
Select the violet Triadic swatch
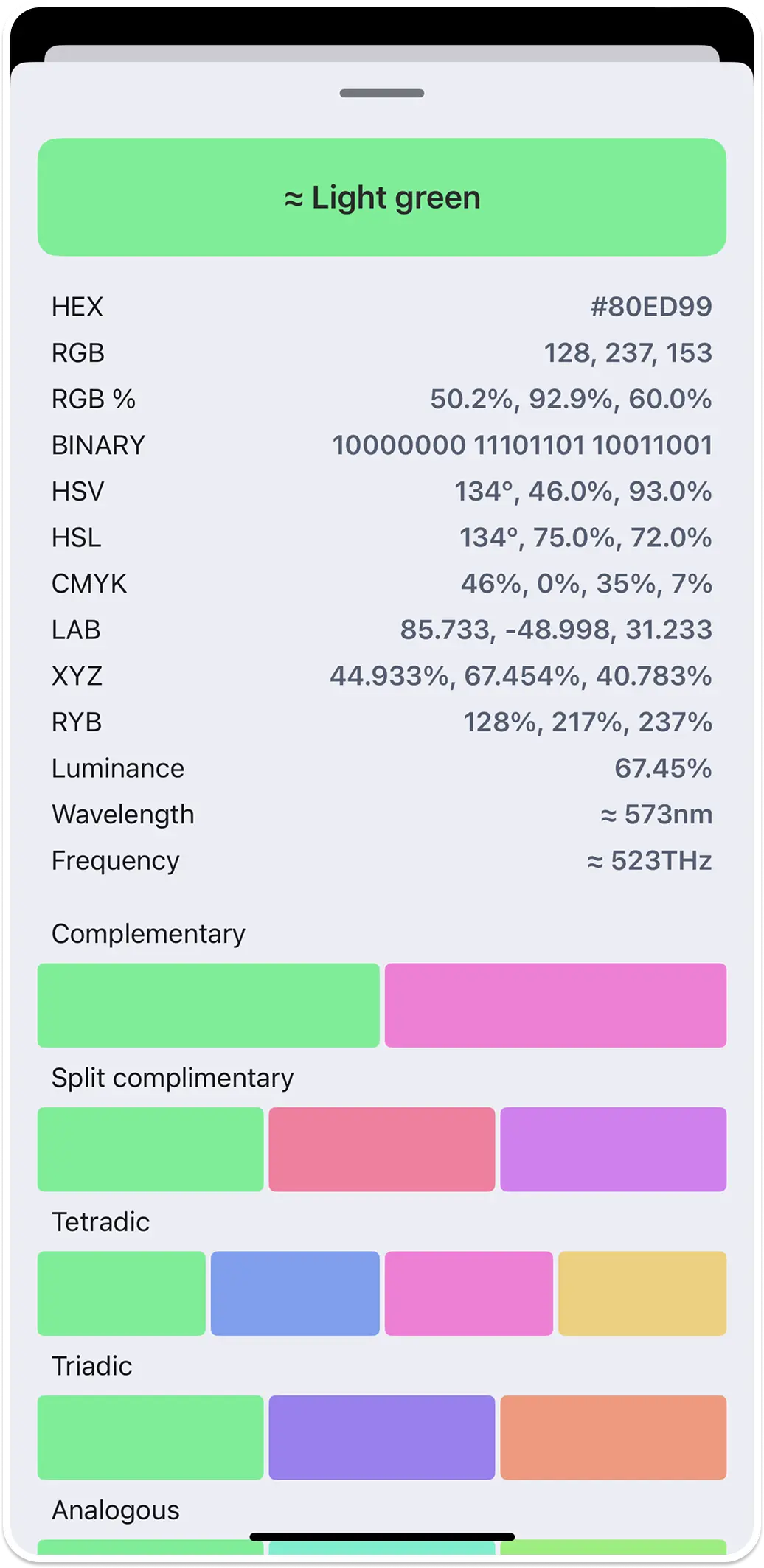coord(381,1437)
